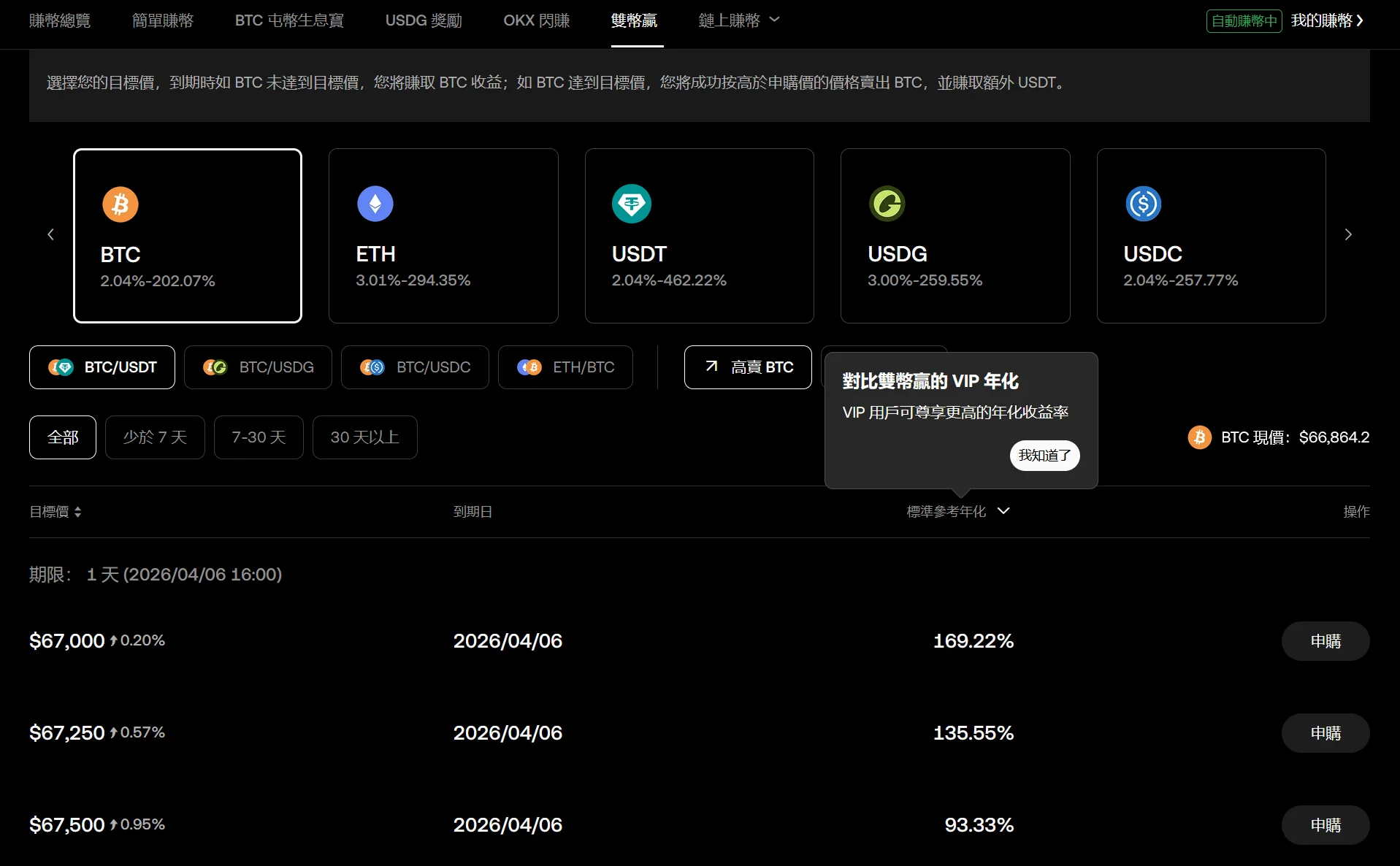Click the $67,500 target price
The width and height of the screenshot is (1400, 866).
click(x=67, y=825)
